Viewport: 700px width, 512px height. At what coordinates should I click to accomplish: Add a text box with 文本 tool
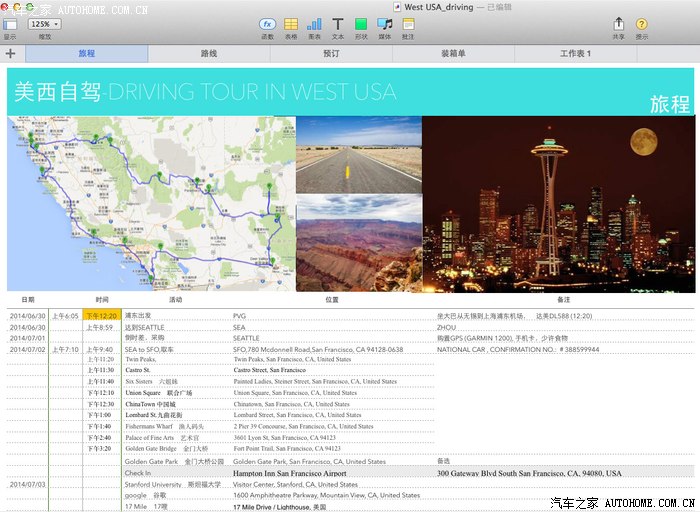click(x=338, y=24)
